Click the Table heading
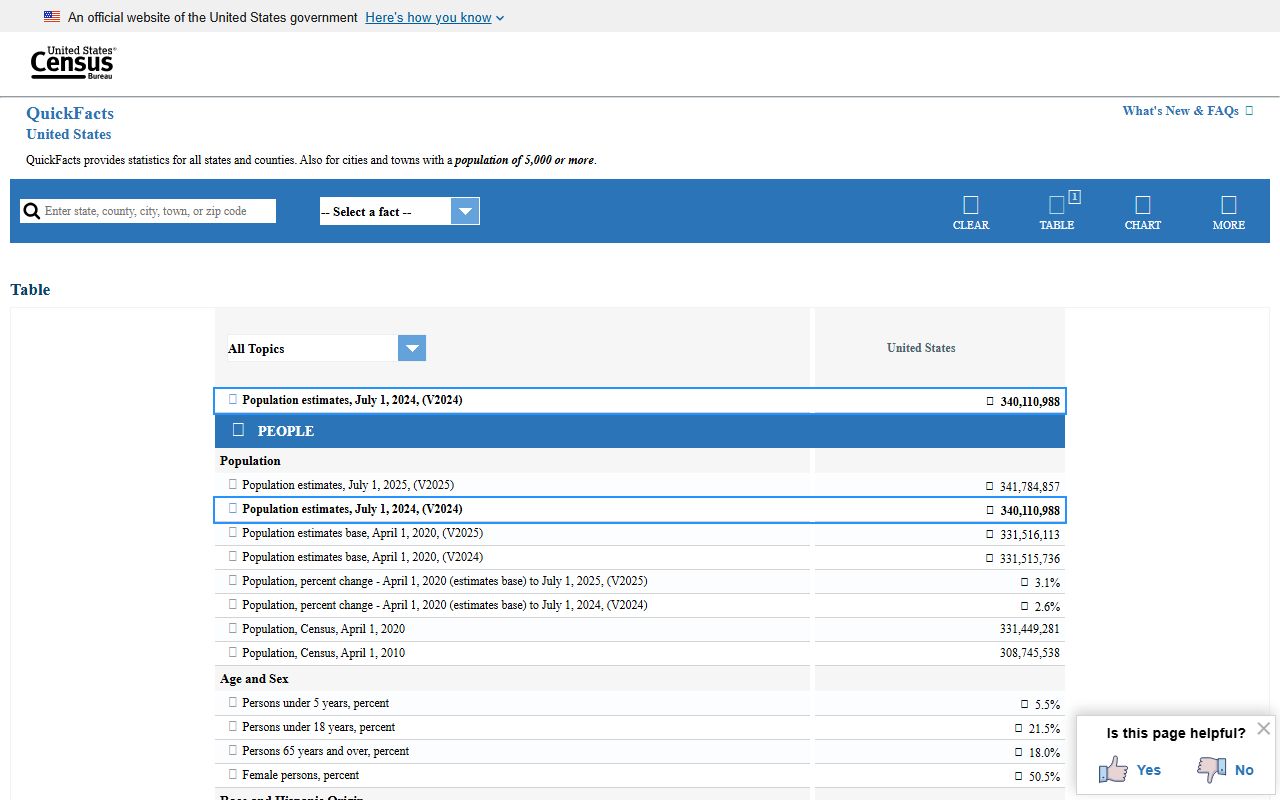 pos(30,290)
